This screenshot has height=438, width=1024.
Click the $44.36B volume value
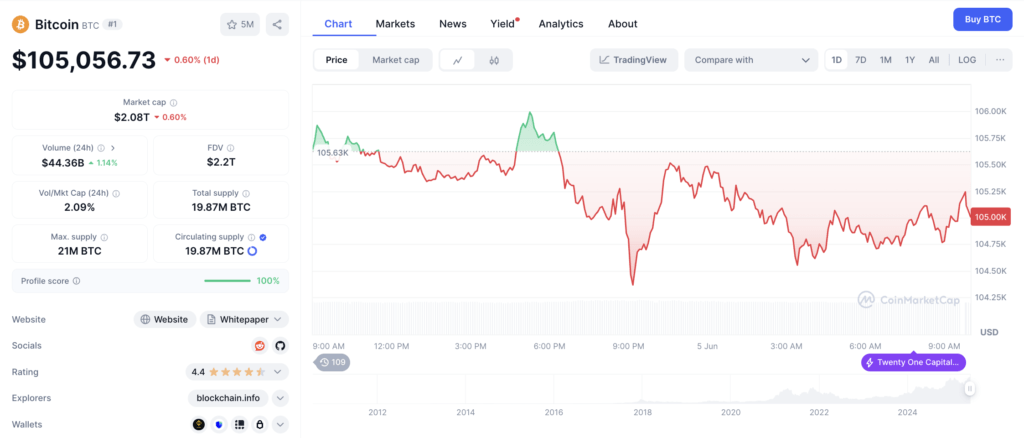point(63,163)
